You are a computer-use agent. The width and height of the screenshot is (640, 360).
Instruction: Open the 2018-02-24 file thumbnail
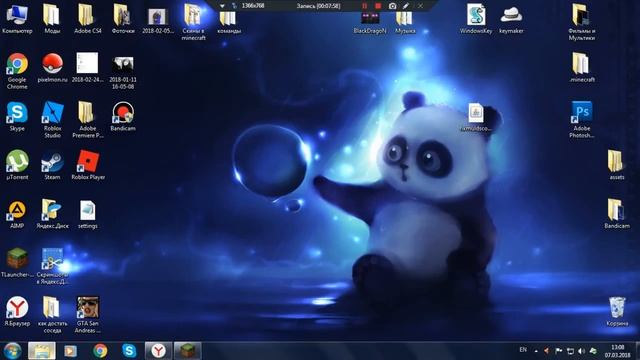coord(87,67)
